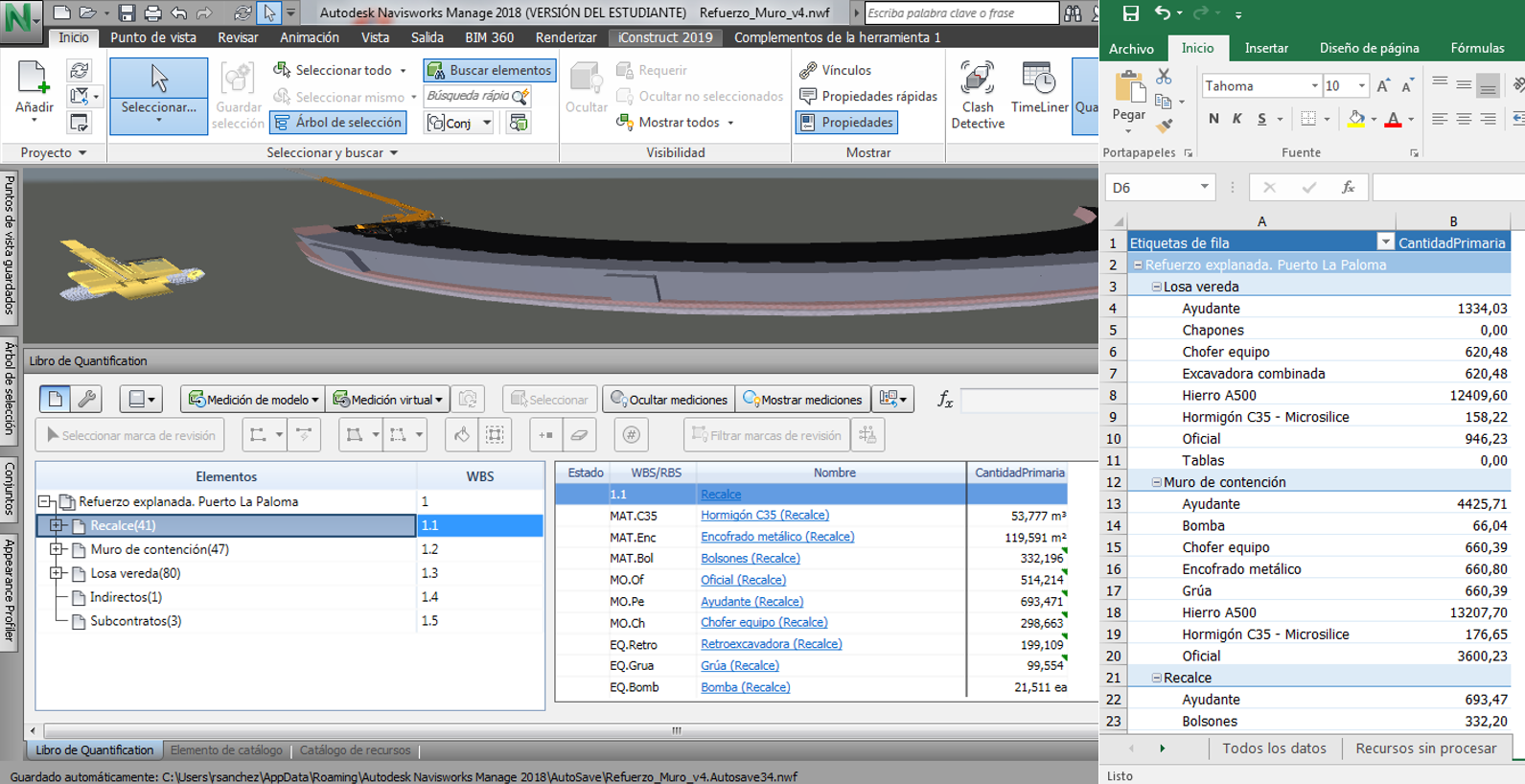This screenshot has height=784, width=1525.
Task: Click Excel center align icon
Action: pyautogui.click(x=1464, y=119)
